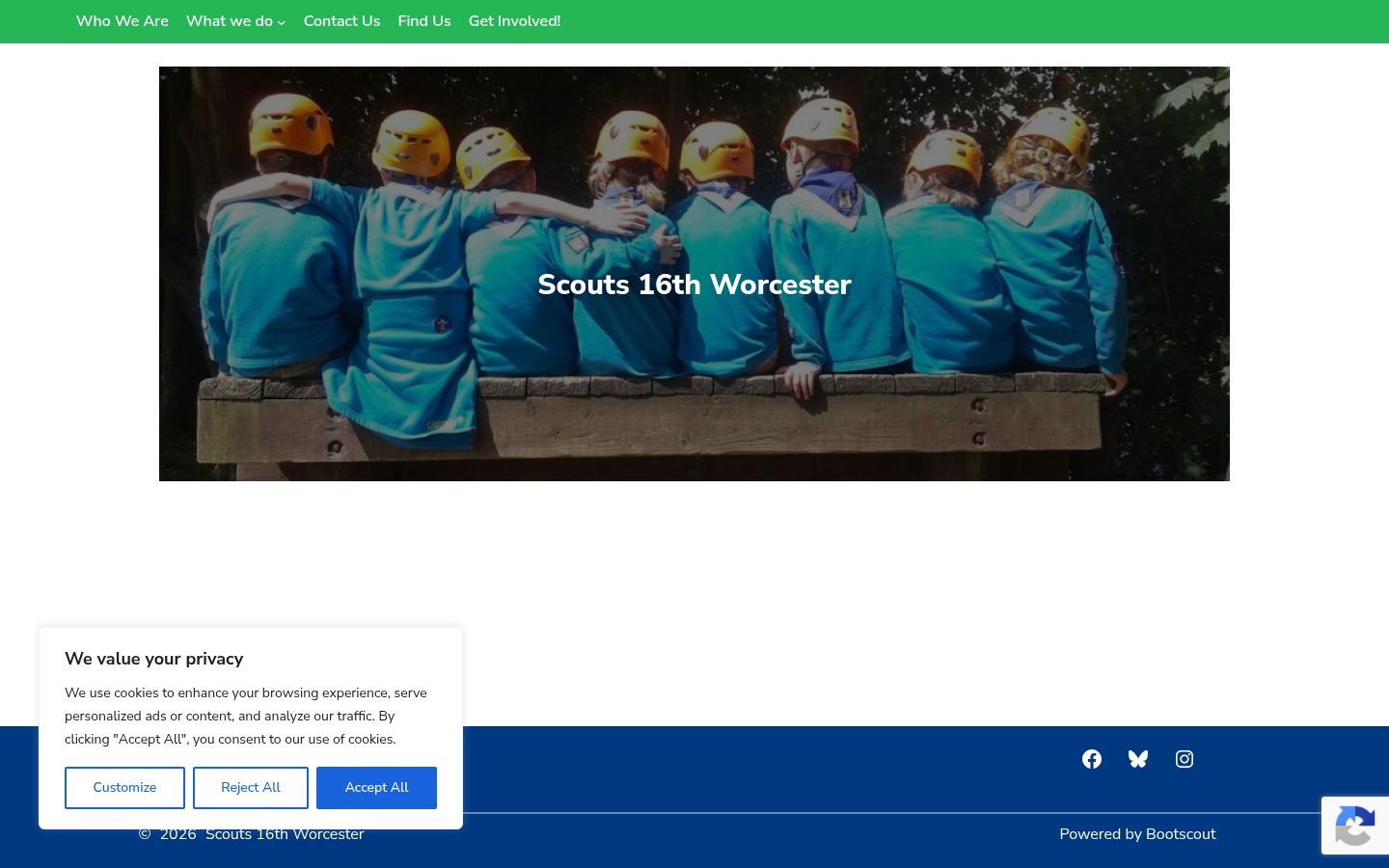1389x868 pixels.
Task: Click the cookie consent description paragraph
Action: 246,716
